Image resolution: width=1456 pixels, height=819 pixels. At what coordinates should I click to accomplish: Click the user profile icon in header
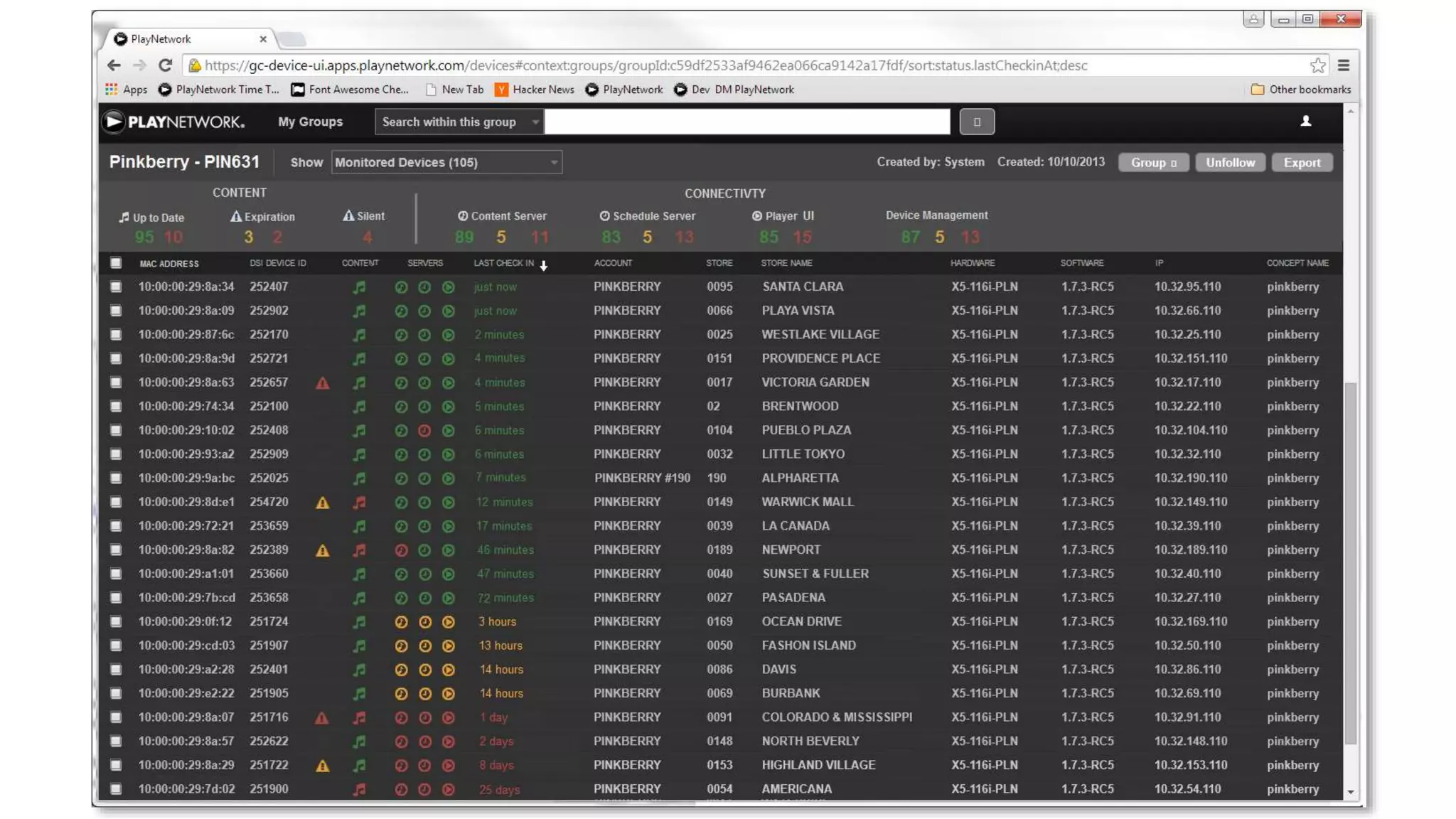coord(1306,122)
